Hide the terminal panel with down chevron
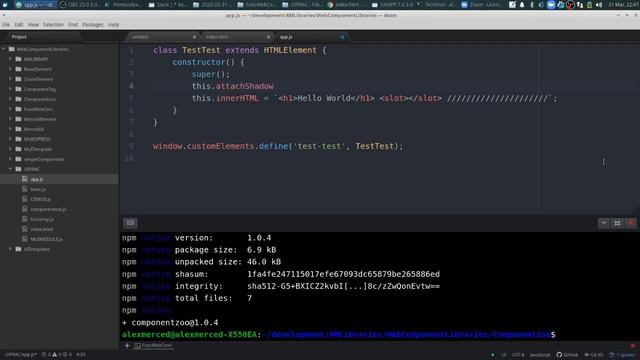The height and width of the screenshot is (360, 640). (x=604, y=223)
